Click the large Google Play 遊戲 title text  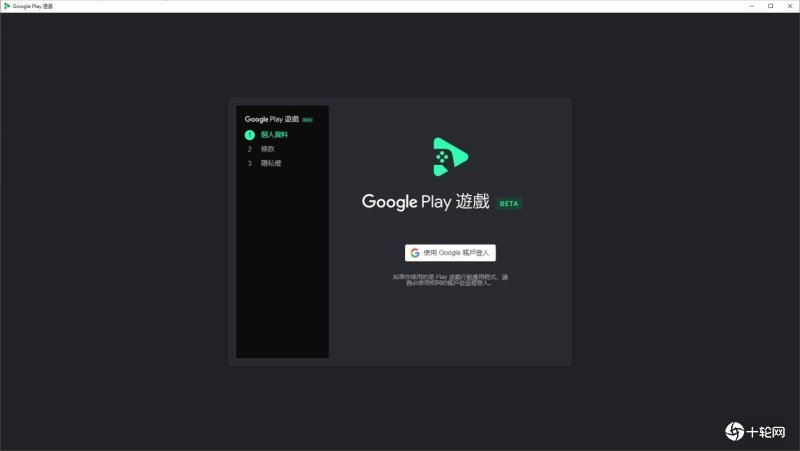[426, 202]
